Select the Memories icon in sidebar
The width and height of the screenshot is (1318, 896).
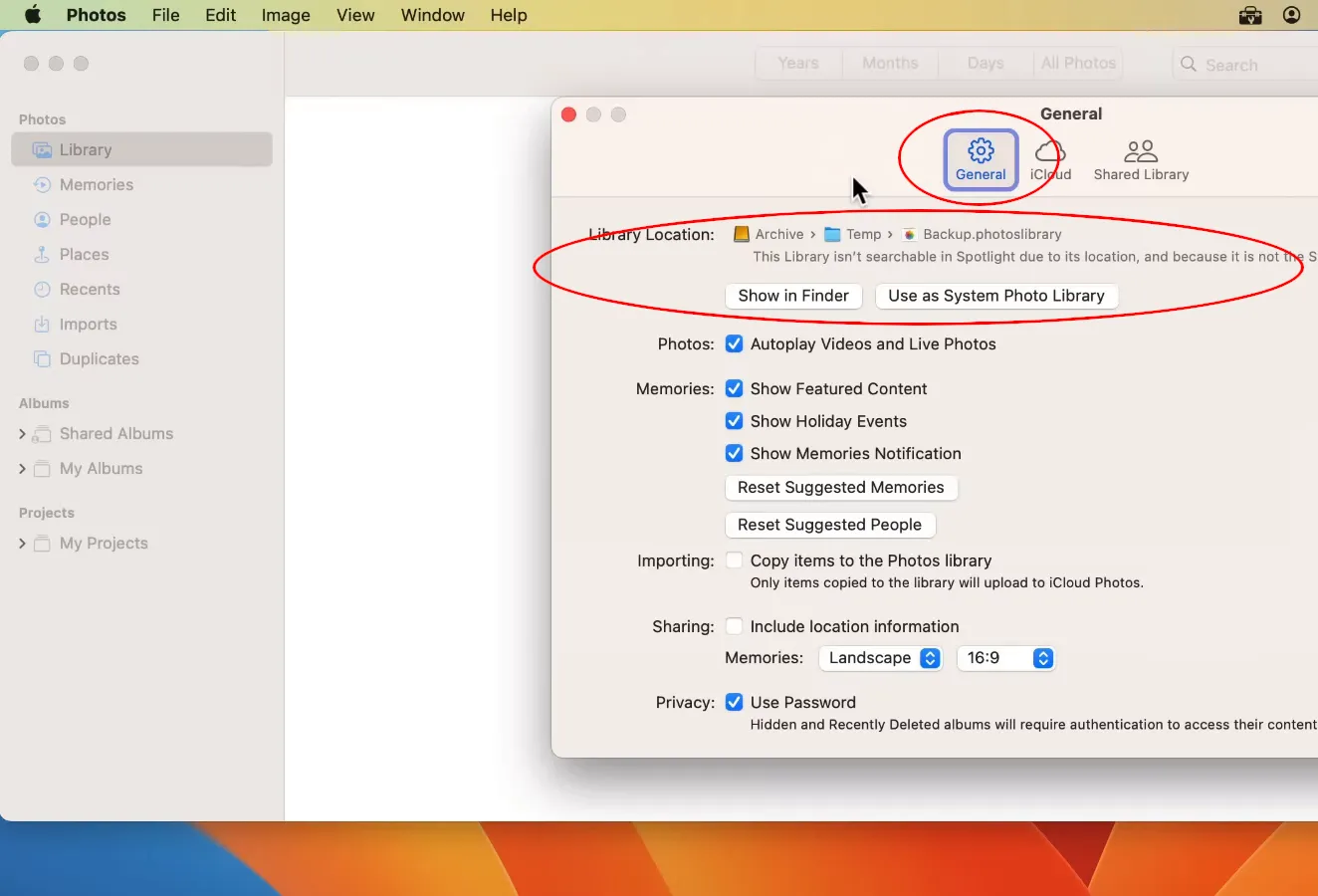click(42, 185)
